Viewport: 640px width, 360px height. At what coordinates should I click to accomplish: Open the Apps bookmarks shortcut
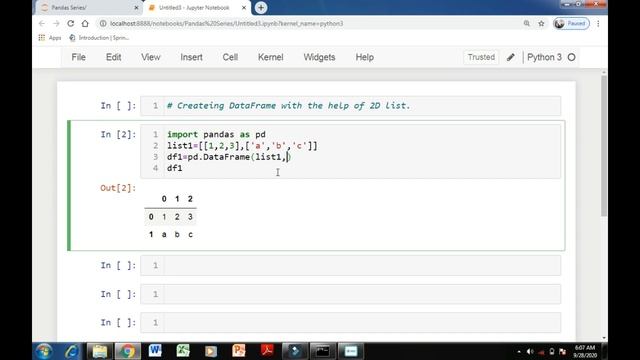(50, 38)
